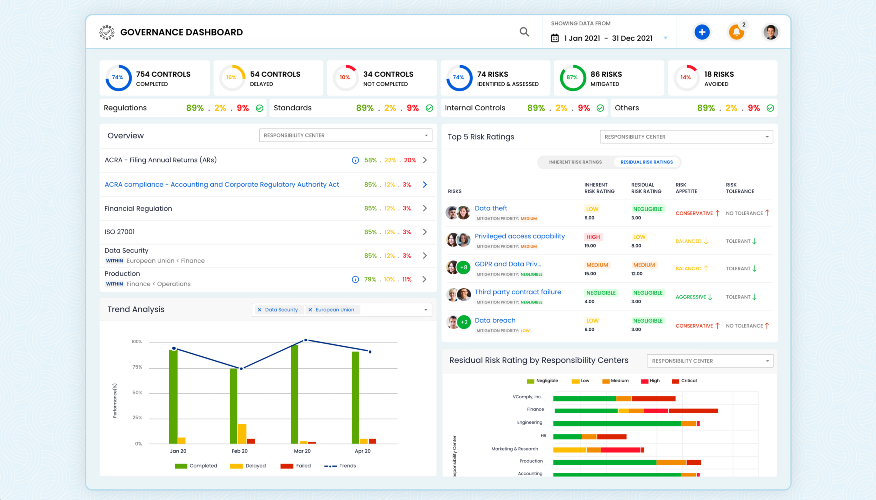Viewport: 876px width, 500px height.
Task: Open the orange notifications bell
Action: pos(736,32)
